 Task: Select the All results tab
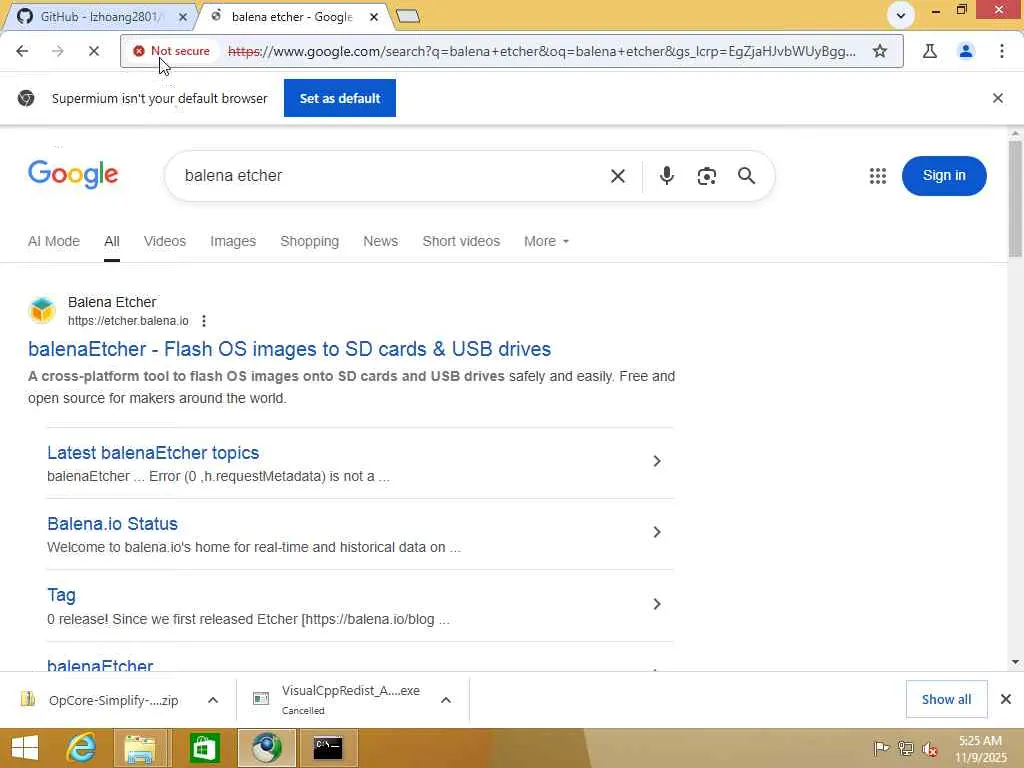tap(112, 241)
